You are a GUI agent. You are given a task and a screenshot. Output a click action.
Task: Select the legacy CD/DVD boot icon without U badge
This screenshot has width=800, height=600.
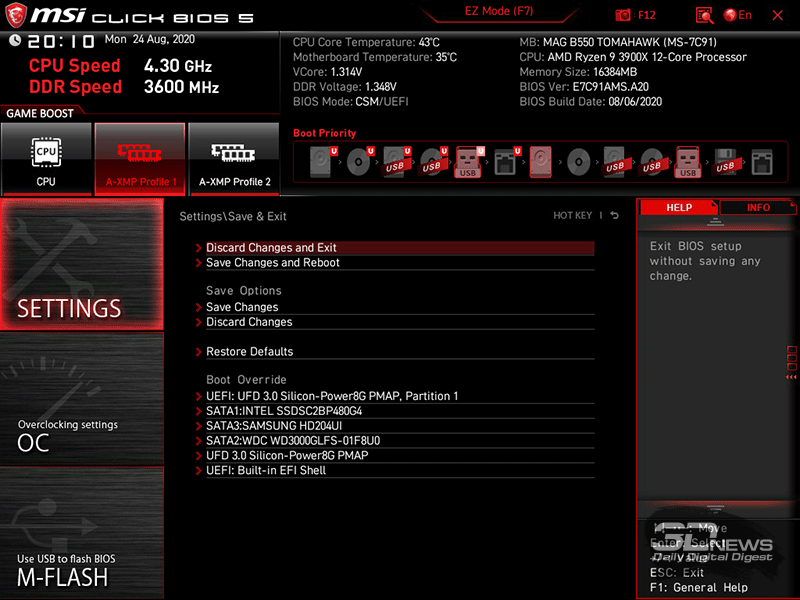[x=579, y=162]
